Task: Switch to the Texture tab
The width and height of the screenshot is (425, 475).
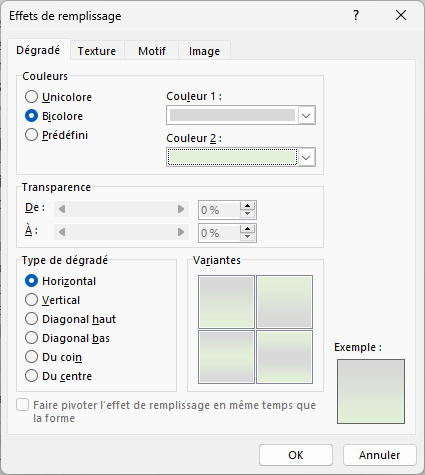Action: coord(97,51)
